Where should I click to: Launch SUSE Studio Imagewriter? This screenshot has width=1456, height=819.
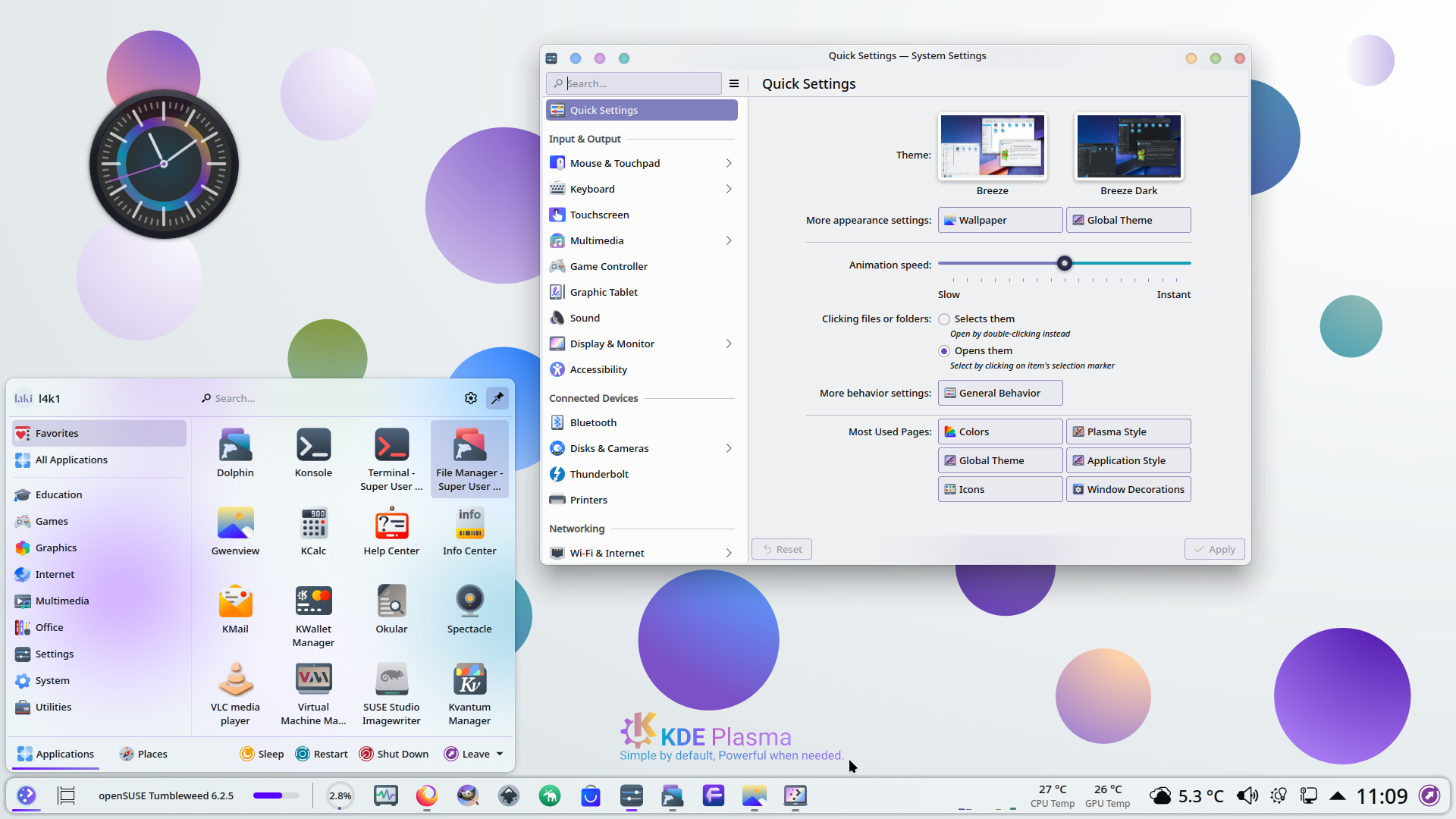click(391, 694)
